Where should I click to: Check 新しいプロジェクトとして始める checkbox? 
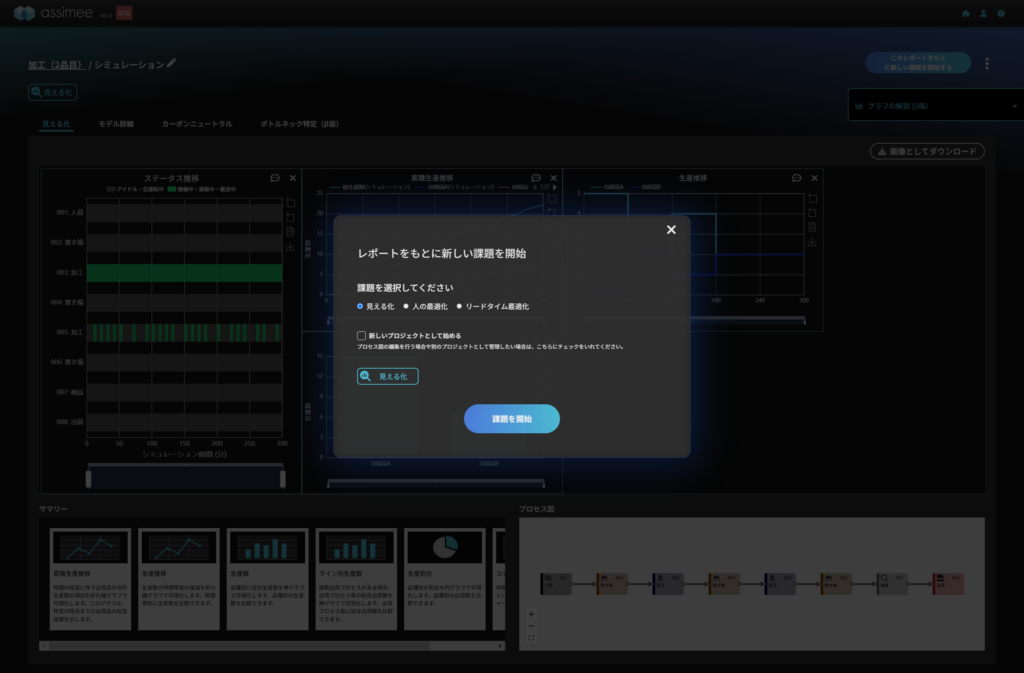click(x=362, y=336)
